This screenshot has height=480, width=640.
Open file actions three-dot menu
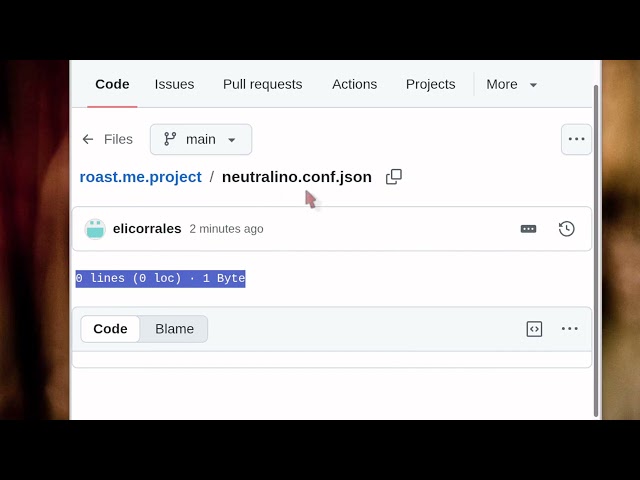coord(569,329)
